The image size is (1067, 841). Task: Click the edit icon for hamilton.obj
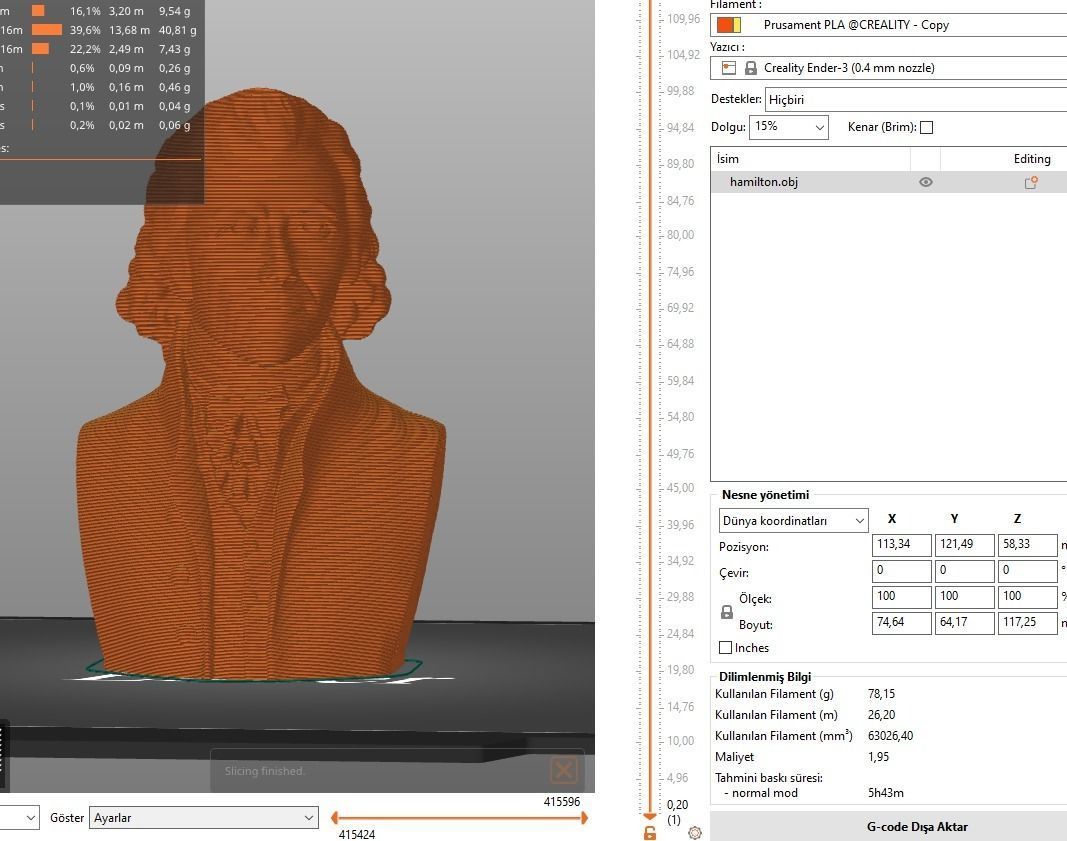(1031, 182)
